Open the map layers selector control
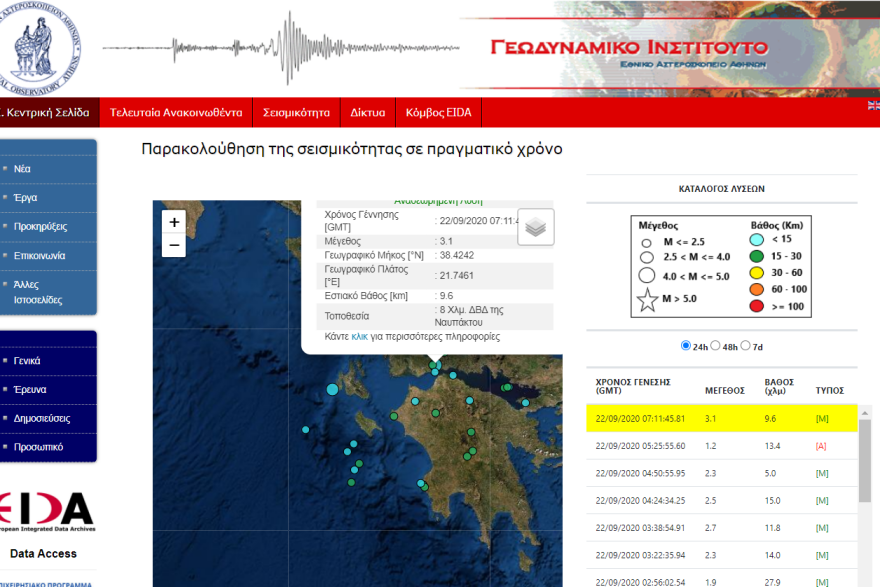The width and height of the screenshot is (880, 587). point(536,227)
